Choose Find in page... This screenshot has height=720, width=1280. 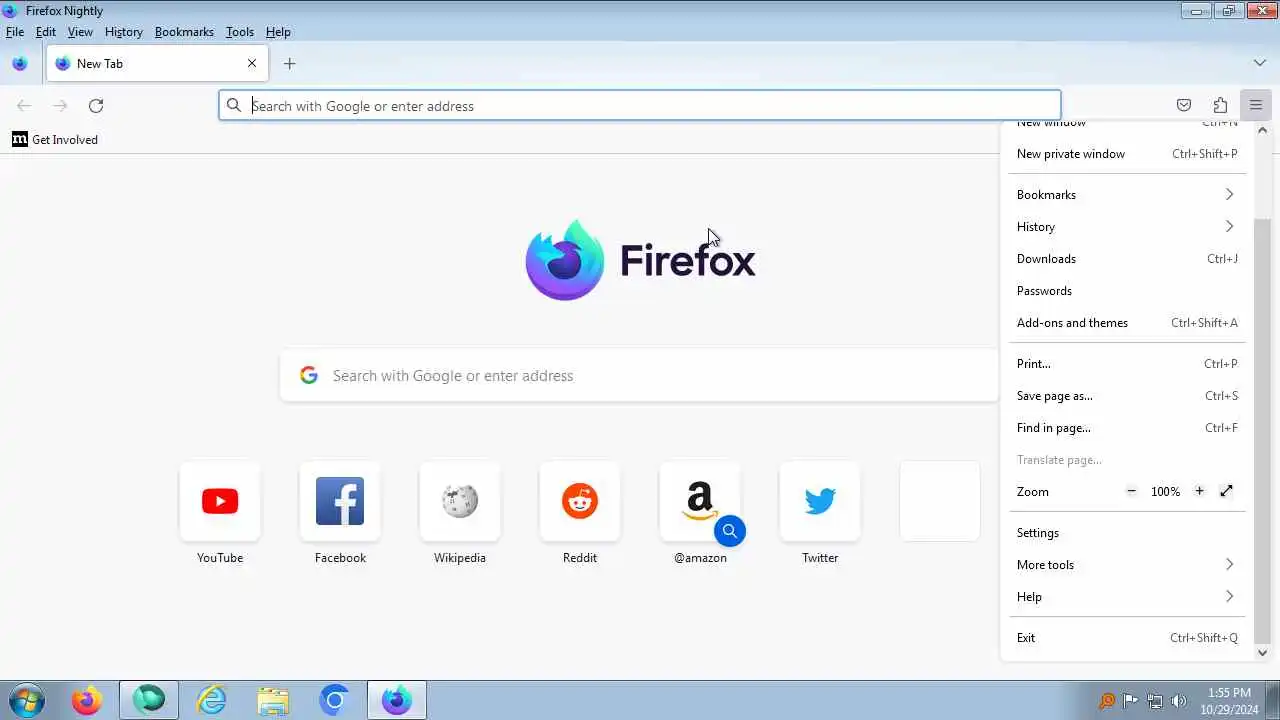(1127, 428)
